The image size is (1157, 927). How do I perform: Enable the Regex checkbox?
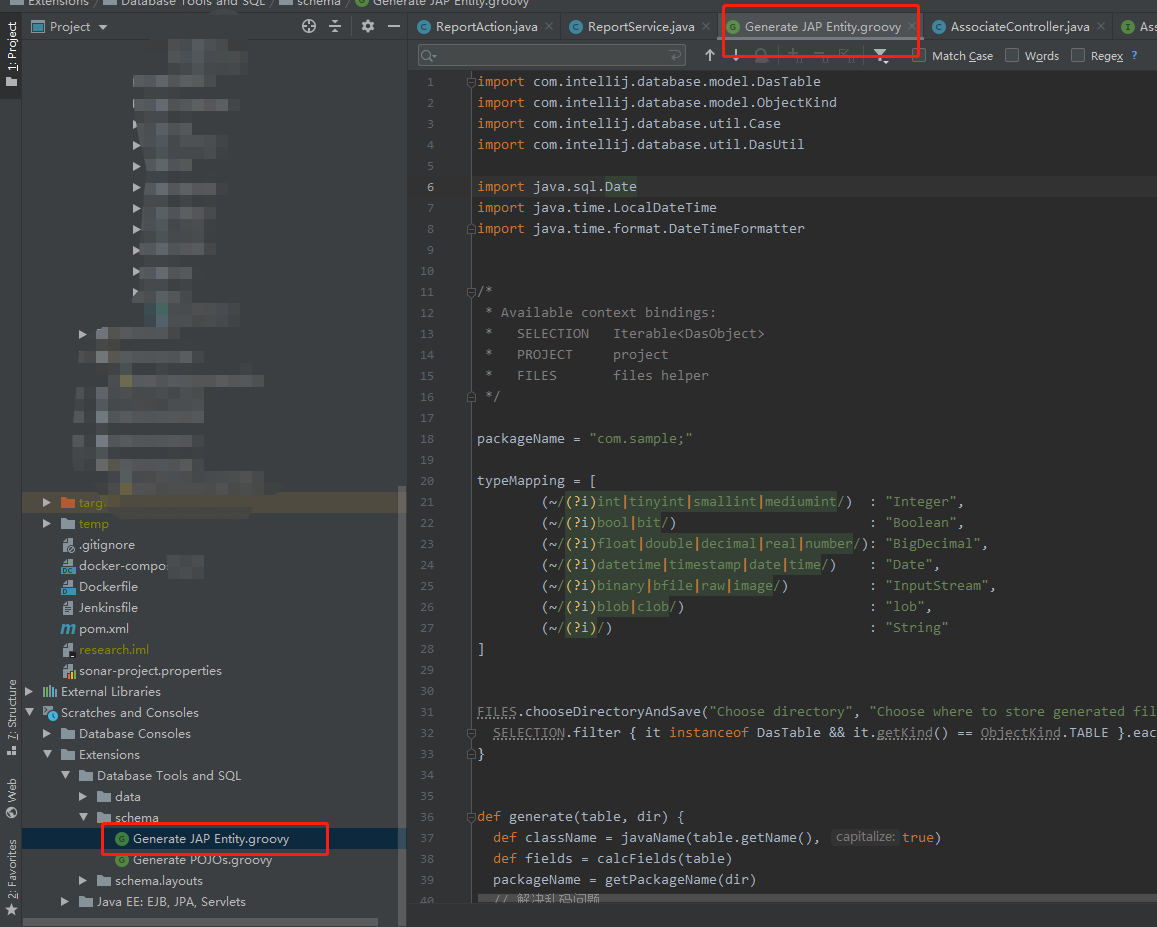[1078, 55]
